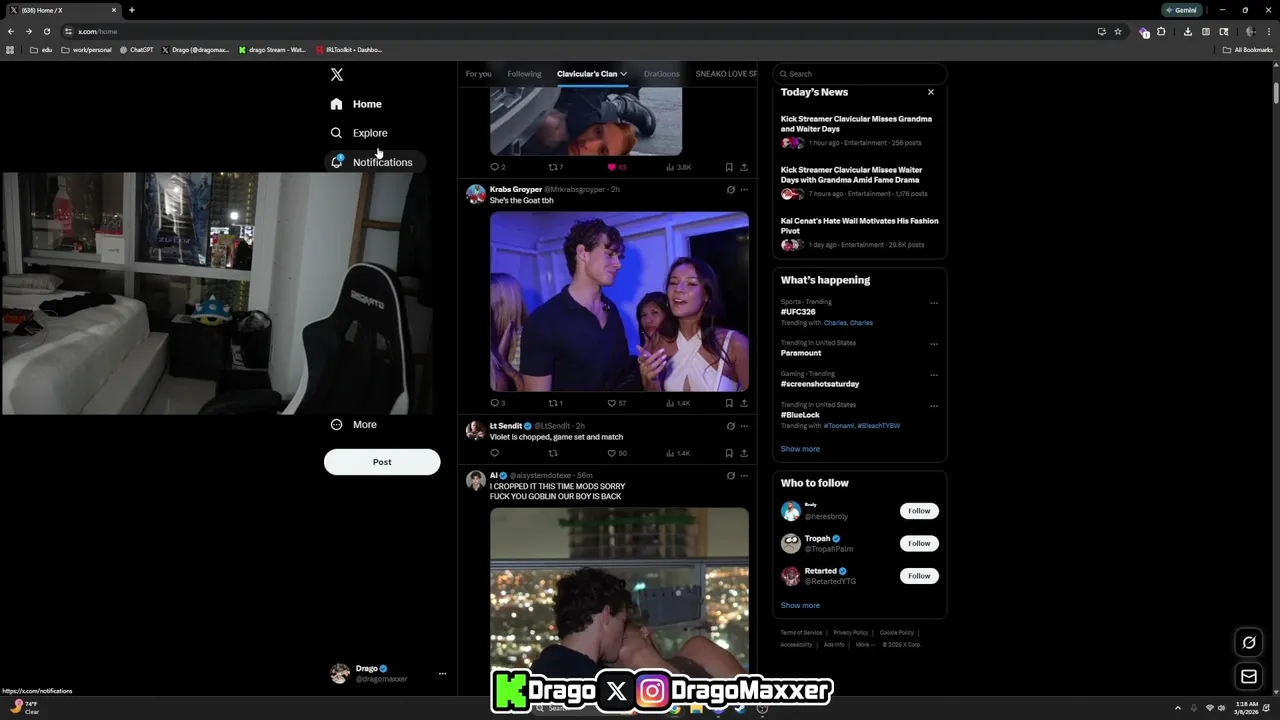Bookmark Lt Sendit's post
1280x720 pixels.
pyautogui.click(x=729, y=453)
